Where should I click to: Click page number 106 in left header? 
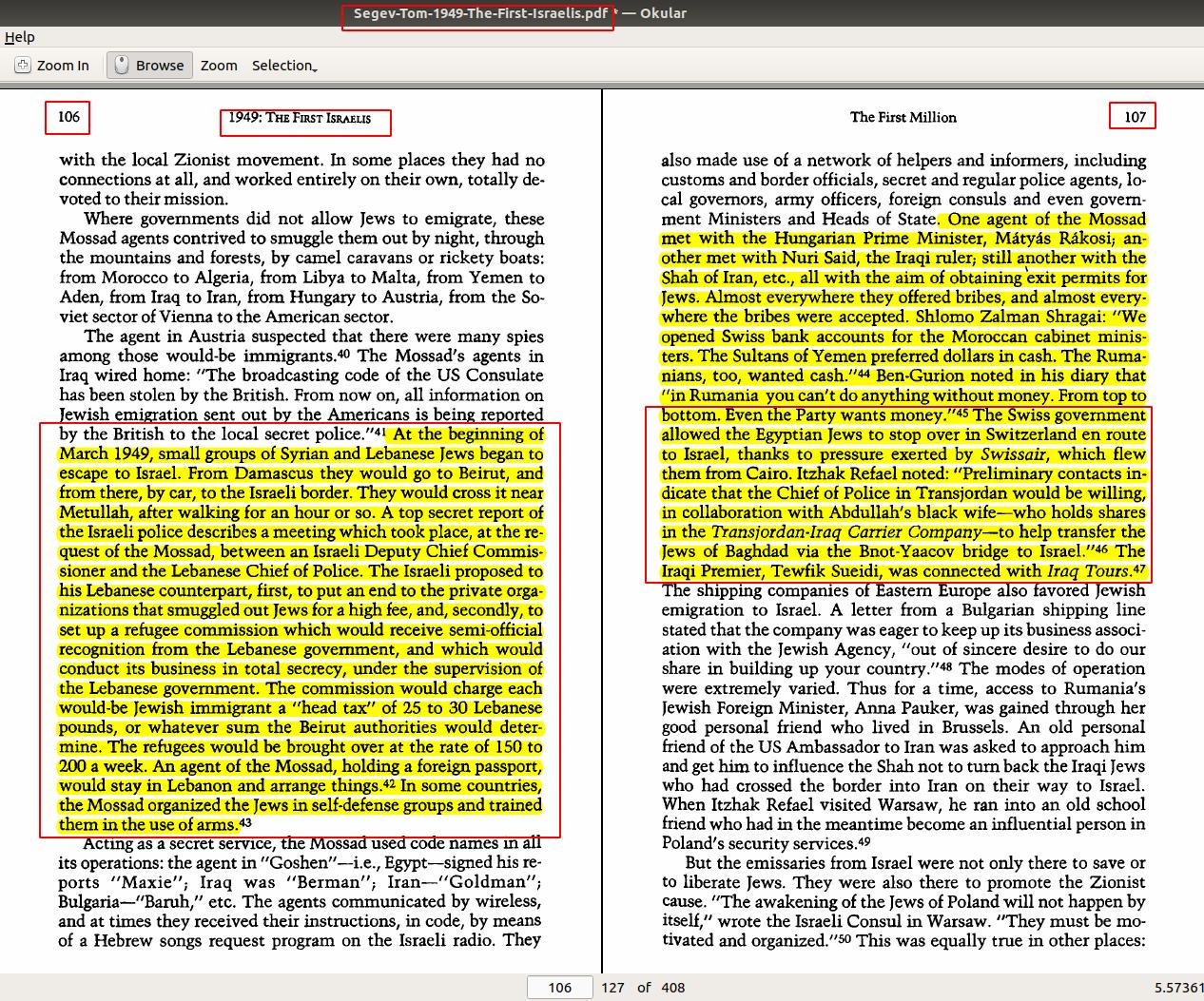click(68, 117)
